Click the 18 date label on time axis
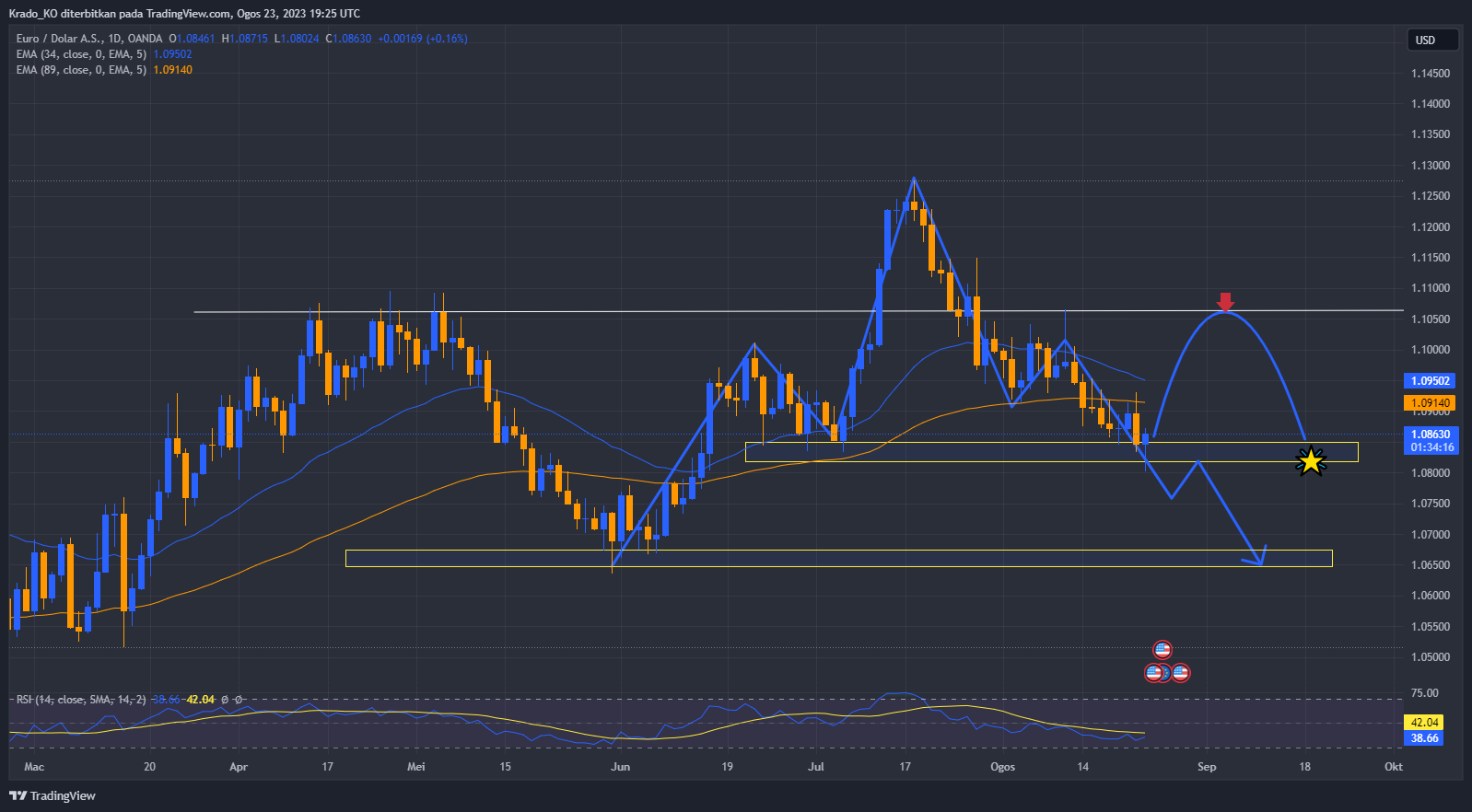 1304,767
